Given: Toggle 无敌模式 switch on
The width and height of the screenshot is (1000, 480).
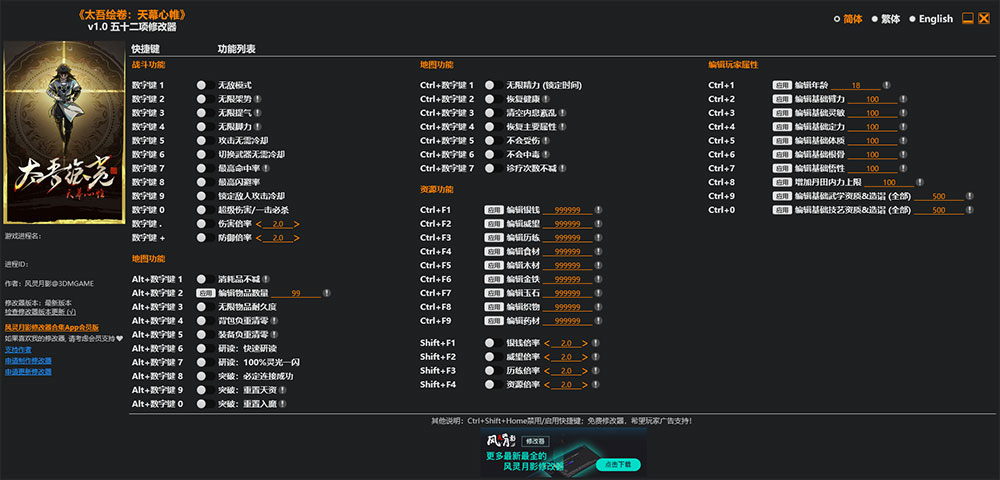Looking at the screenshot, I should (x=205, y=85).
